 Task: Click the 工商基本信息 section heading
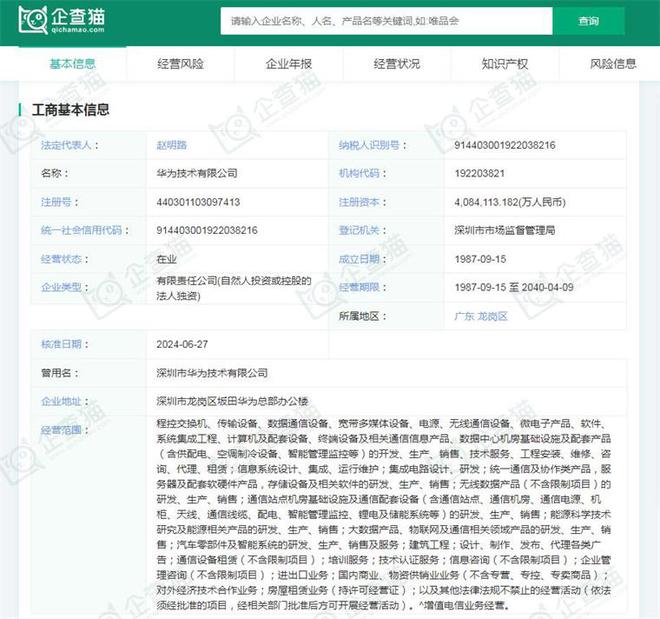71,110
